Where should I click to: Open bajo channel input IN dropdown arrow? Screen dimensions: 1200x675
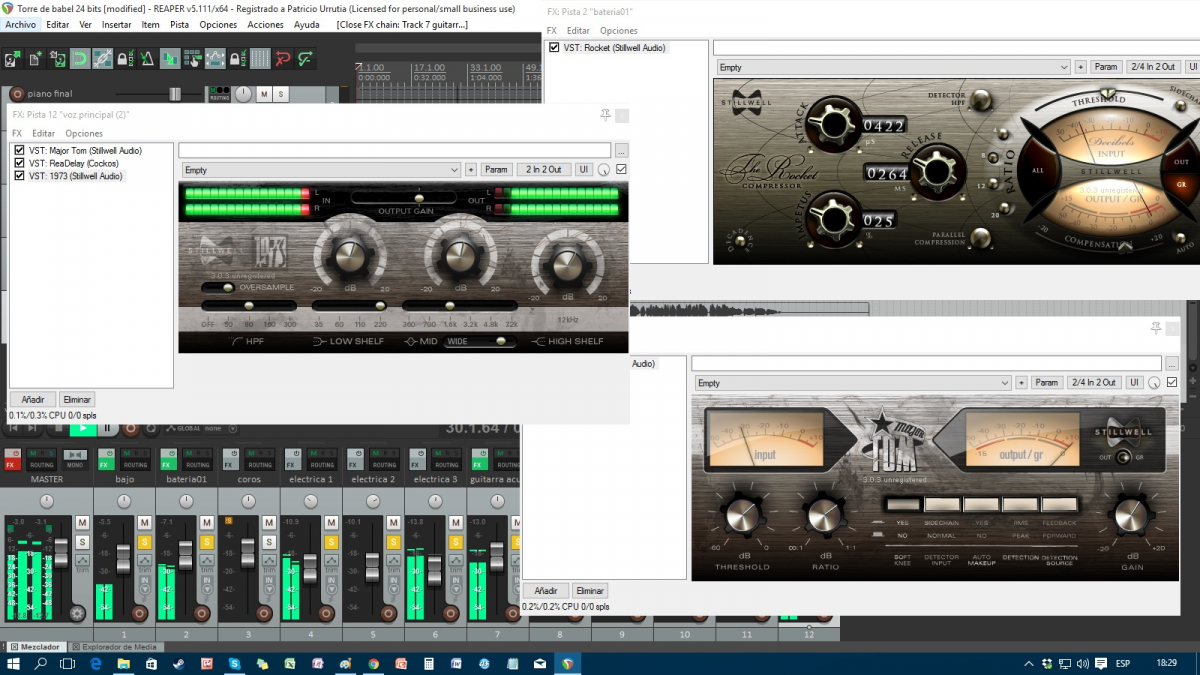[144, 591]
